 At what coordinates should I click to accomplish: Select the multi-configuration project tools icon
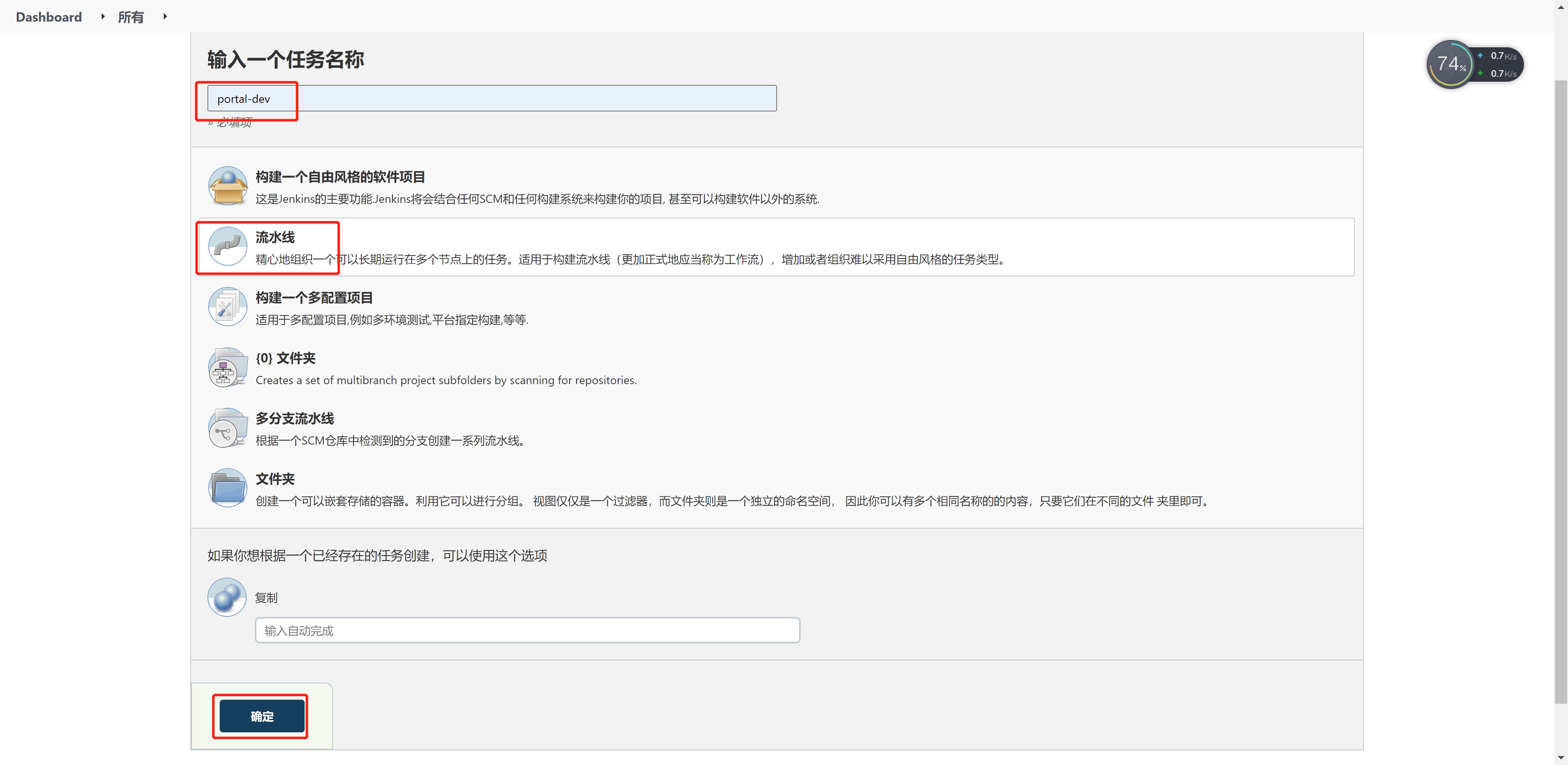point(227,306)
